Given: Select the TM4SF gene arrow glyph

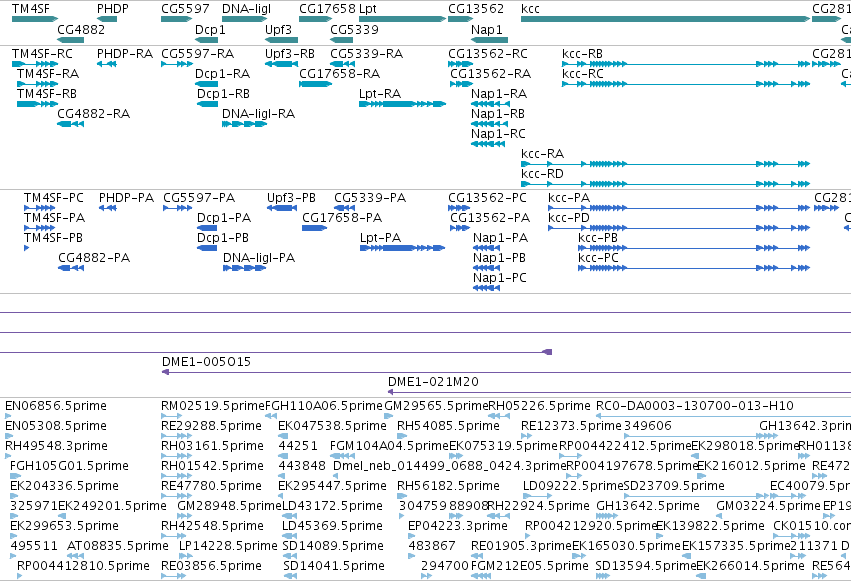Looking at the screenshot, I should [35, 19].
